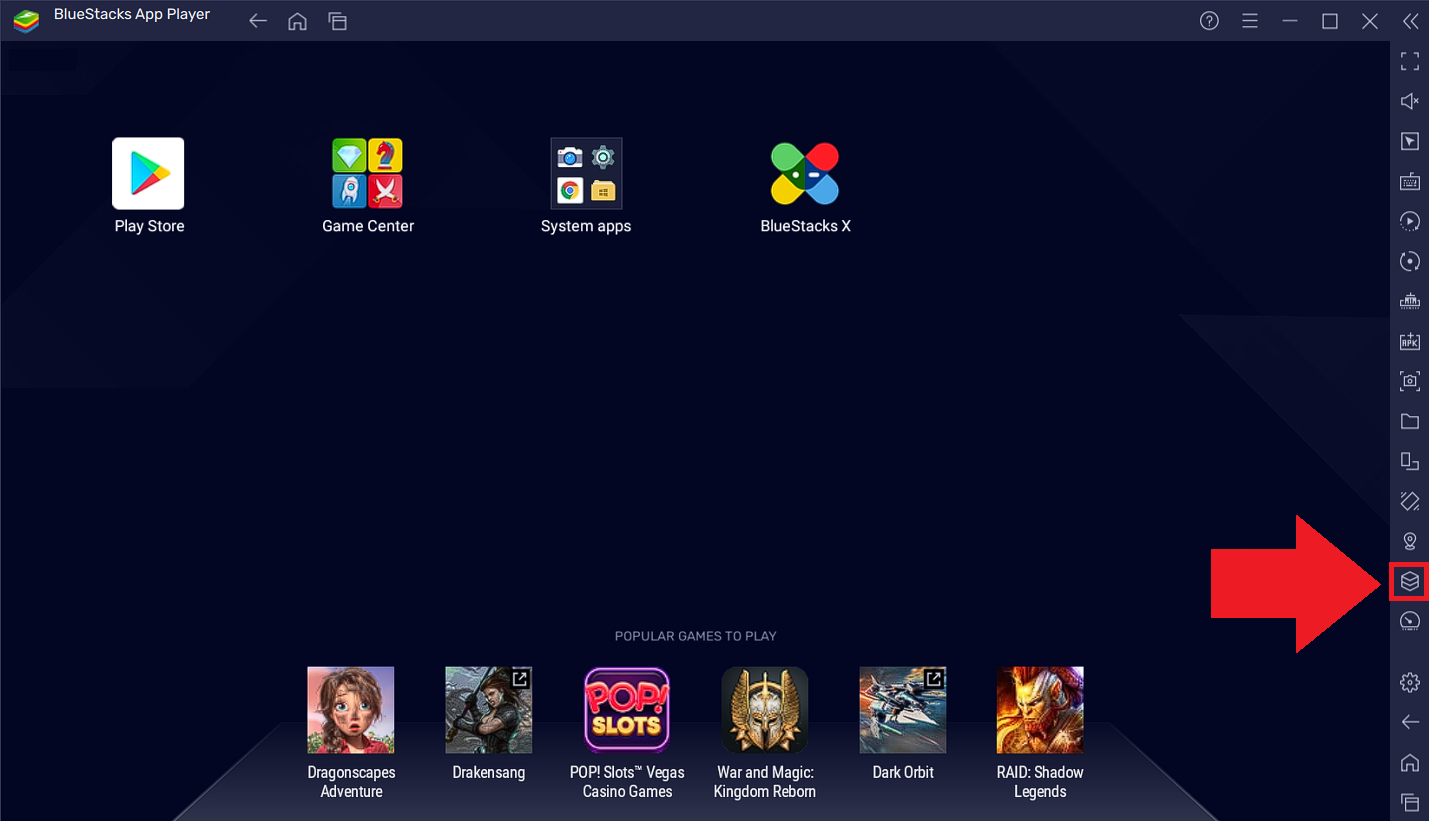Screen dimensions: 1429x821
Task: Open RAID: Shadow Legends game
Action: click(1040, 710)
